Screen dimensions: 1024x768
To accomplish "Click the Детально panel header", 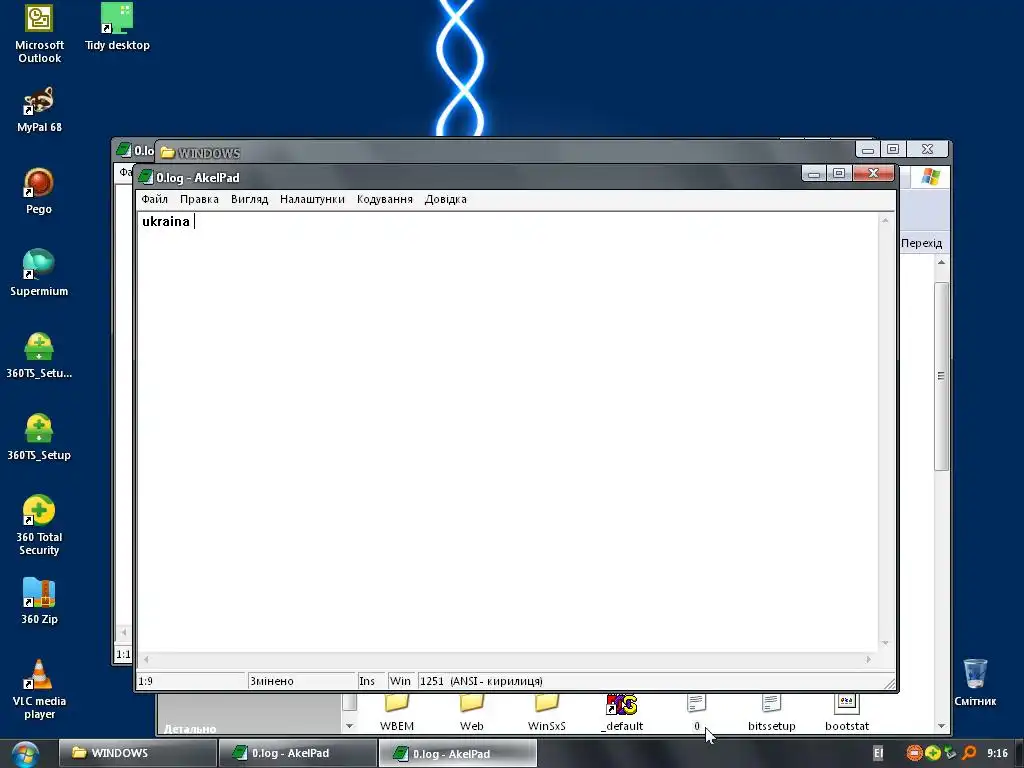I will pyautogui.click(x=190, y=728).
